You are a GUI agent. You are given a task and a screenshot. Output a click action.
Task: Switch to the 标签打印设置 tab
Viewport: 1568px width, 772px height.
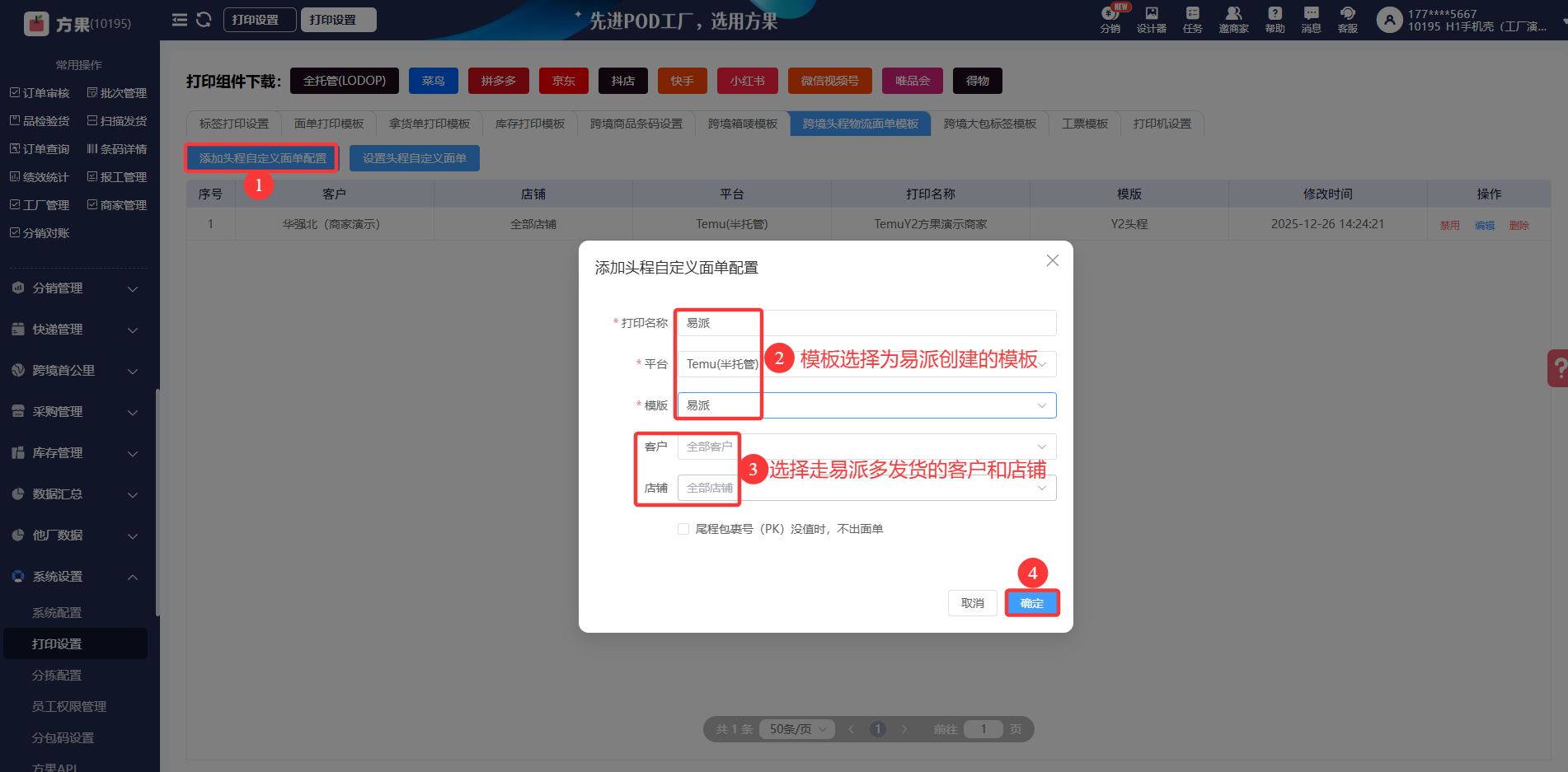pos(234,124)
